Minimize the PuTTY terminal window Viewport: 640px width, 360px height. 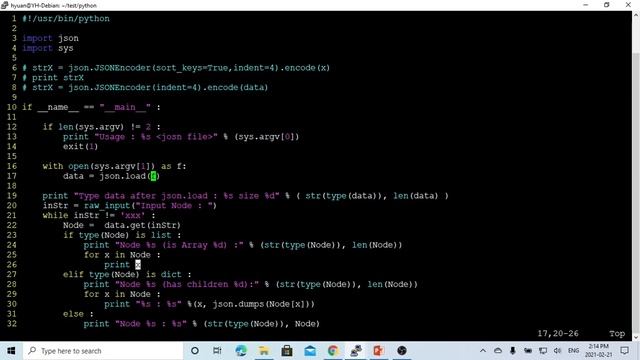pyautogui.click(x=586, y=5)
